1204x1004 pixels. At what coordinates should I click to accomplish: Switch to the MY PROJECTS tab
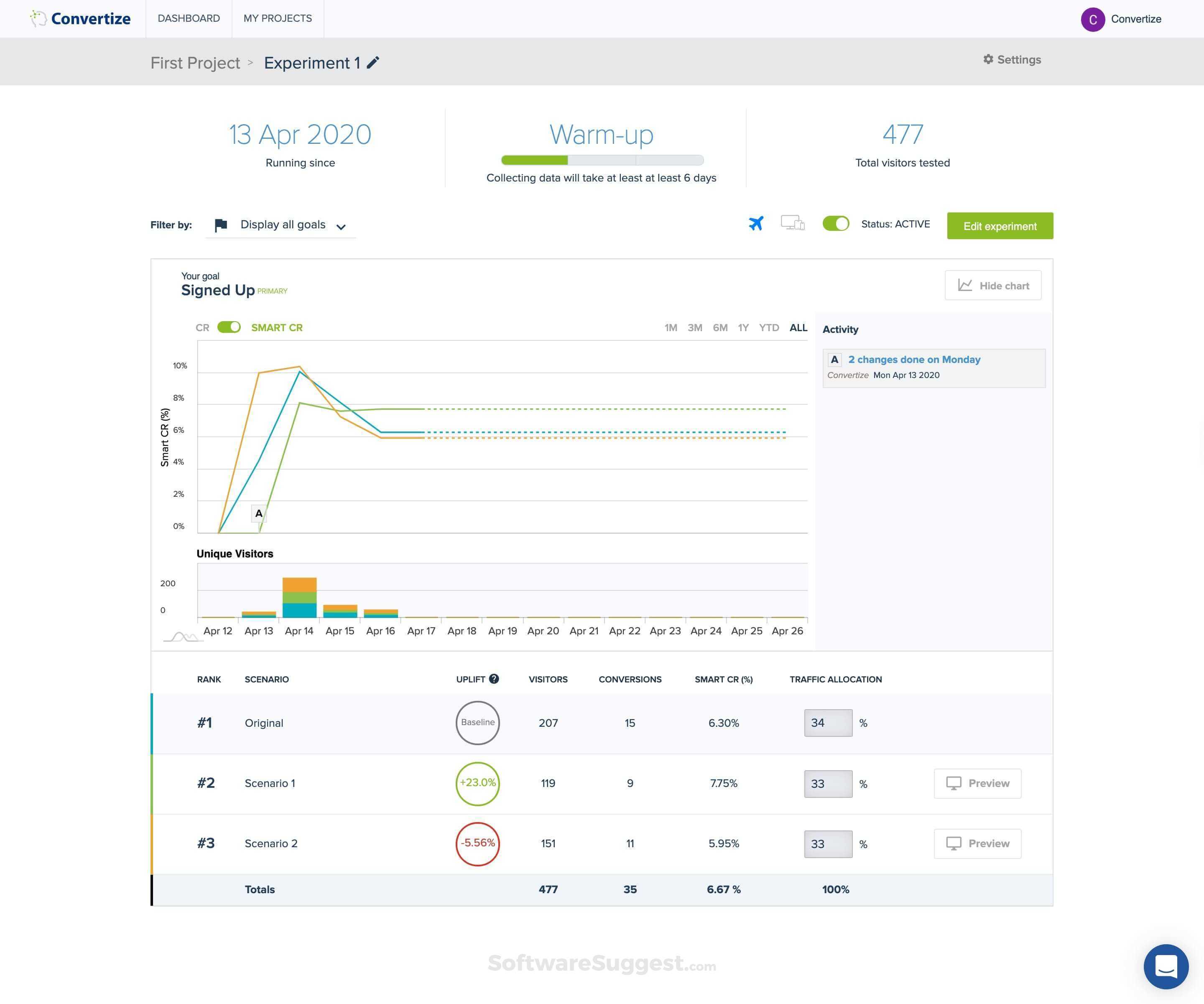278,18
